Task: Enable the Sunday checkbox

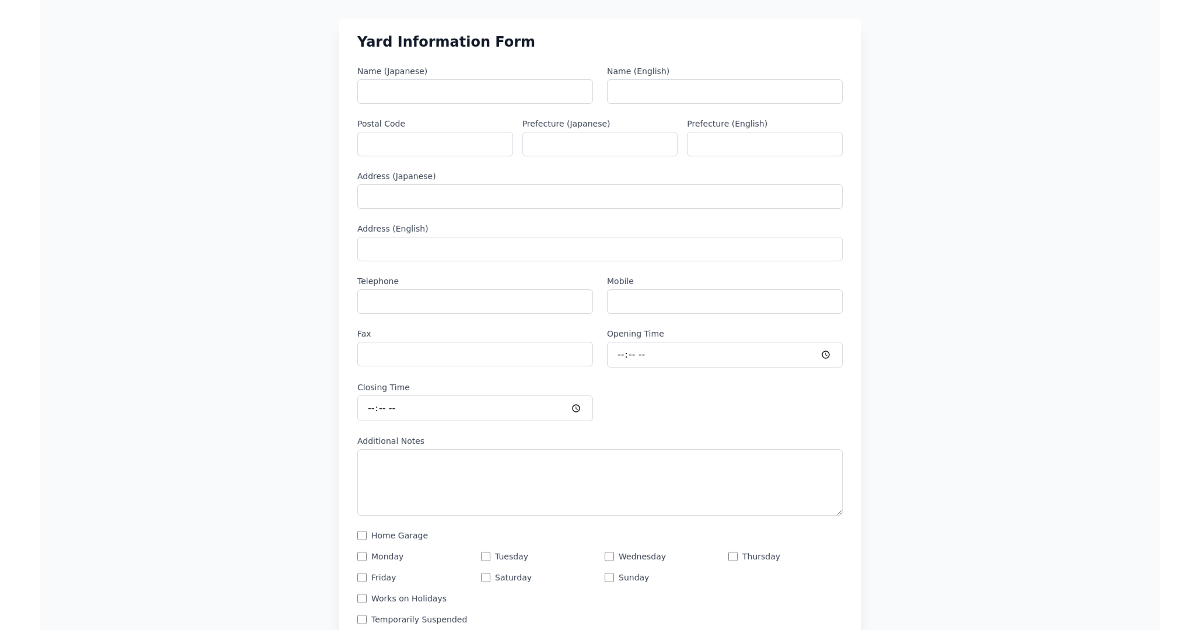Action: (609, 577)
